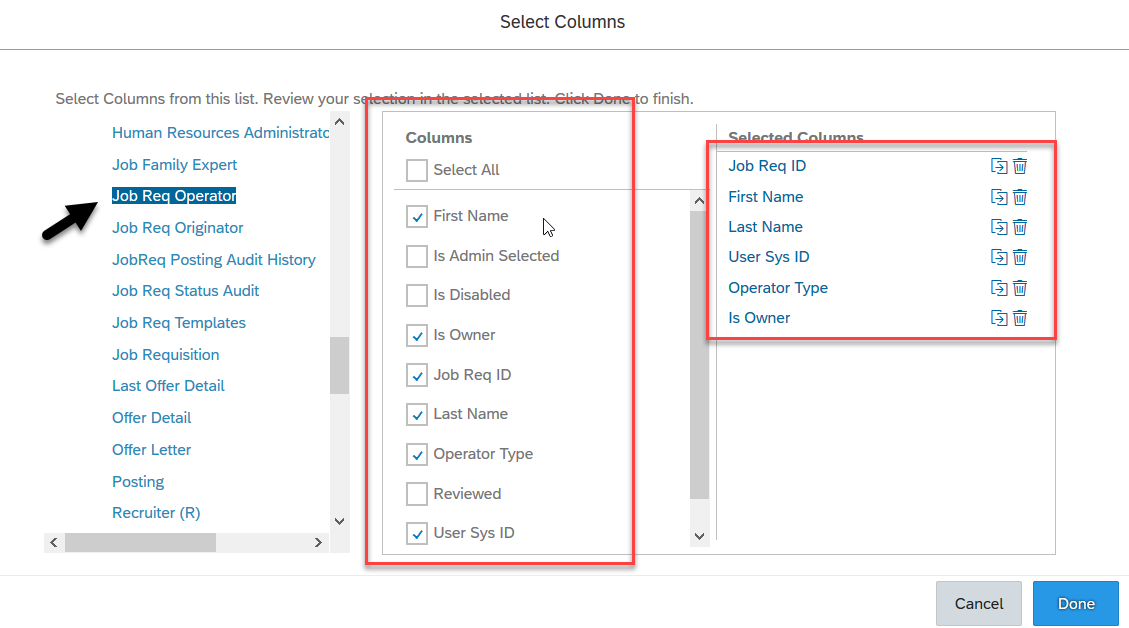The width and height of the screenshot is (1129, 628).
Task: Click Job Req ID in Selected Columns
Action: click(767, 166)
